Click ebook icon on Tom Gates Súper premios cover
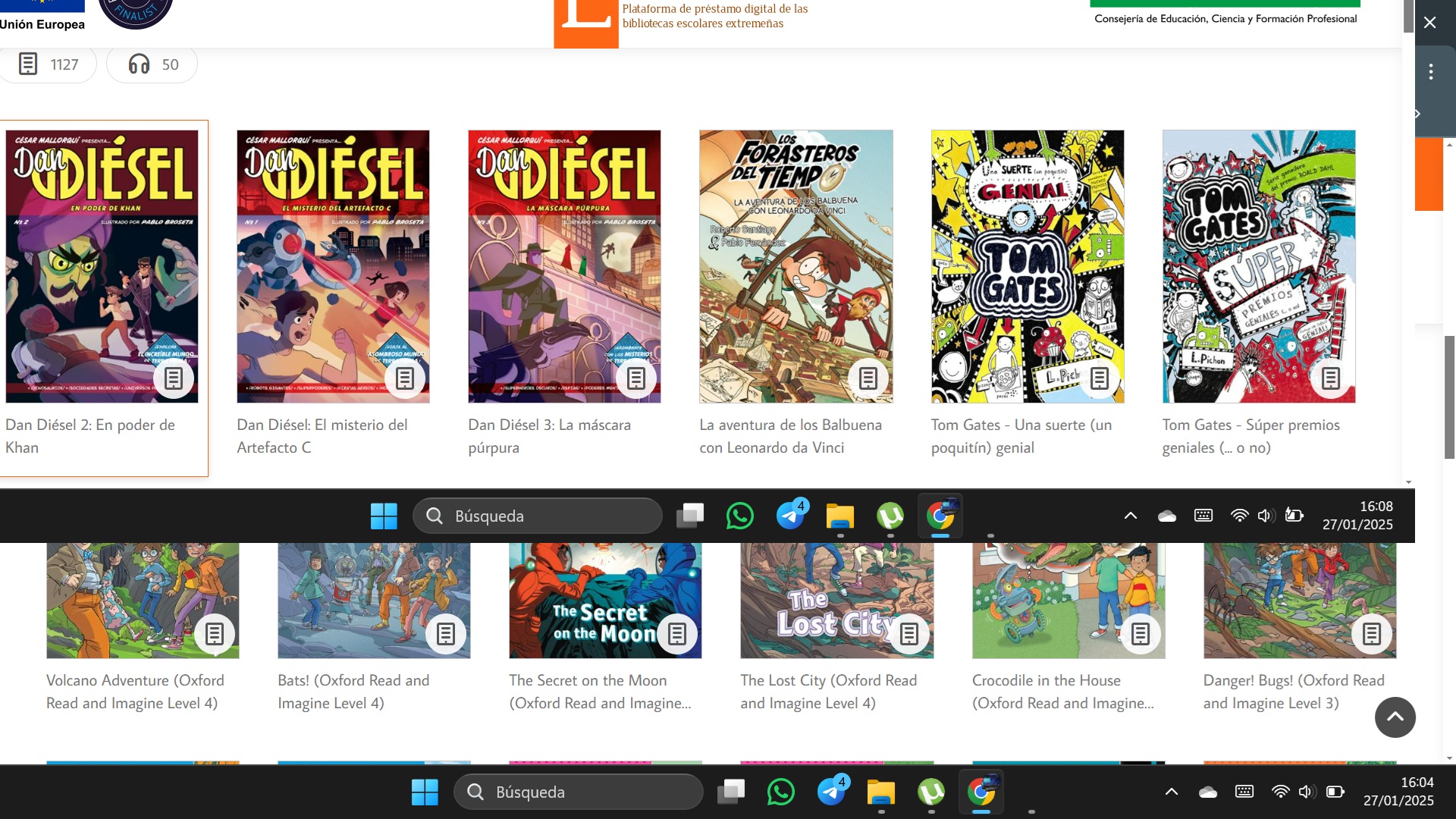The width and height of the screenshot is (1456, 819). (x=1330, y=378)
